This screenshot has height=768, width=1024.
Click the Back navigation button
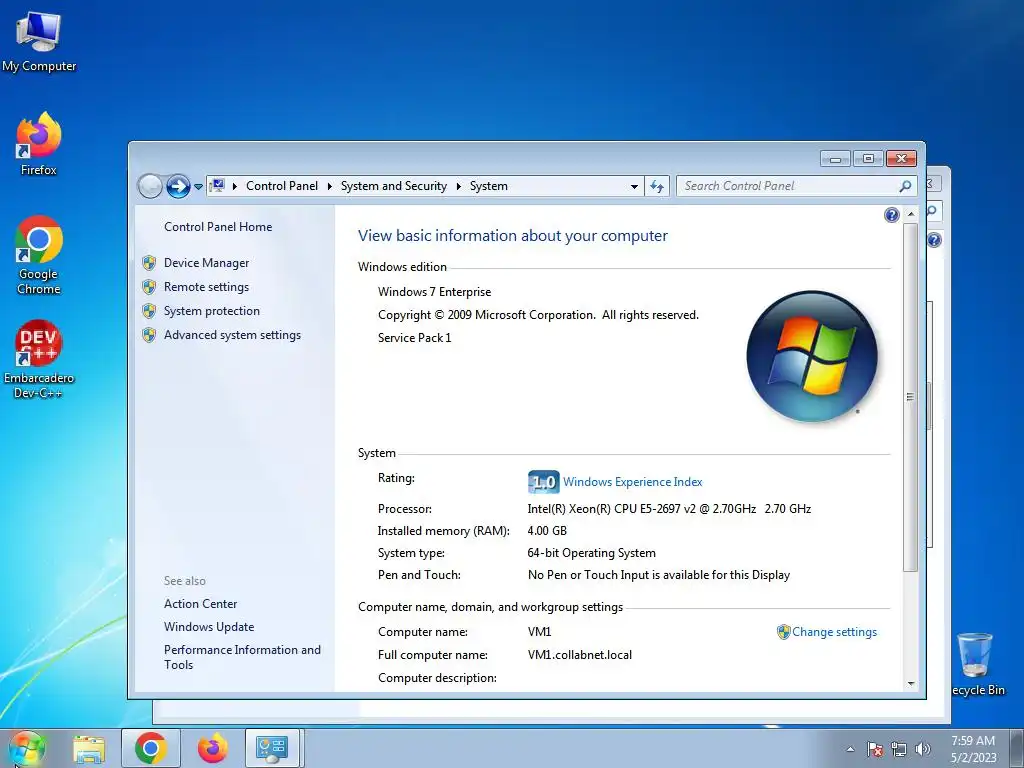click(x=150, y=186)
